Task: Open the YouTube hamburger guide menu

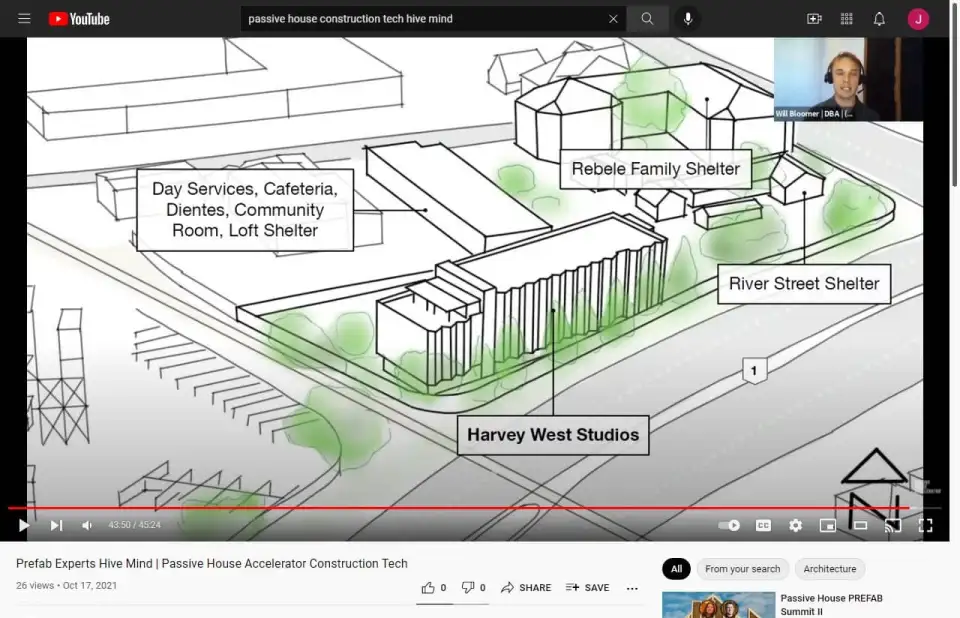Action: [x=24, y=19]
